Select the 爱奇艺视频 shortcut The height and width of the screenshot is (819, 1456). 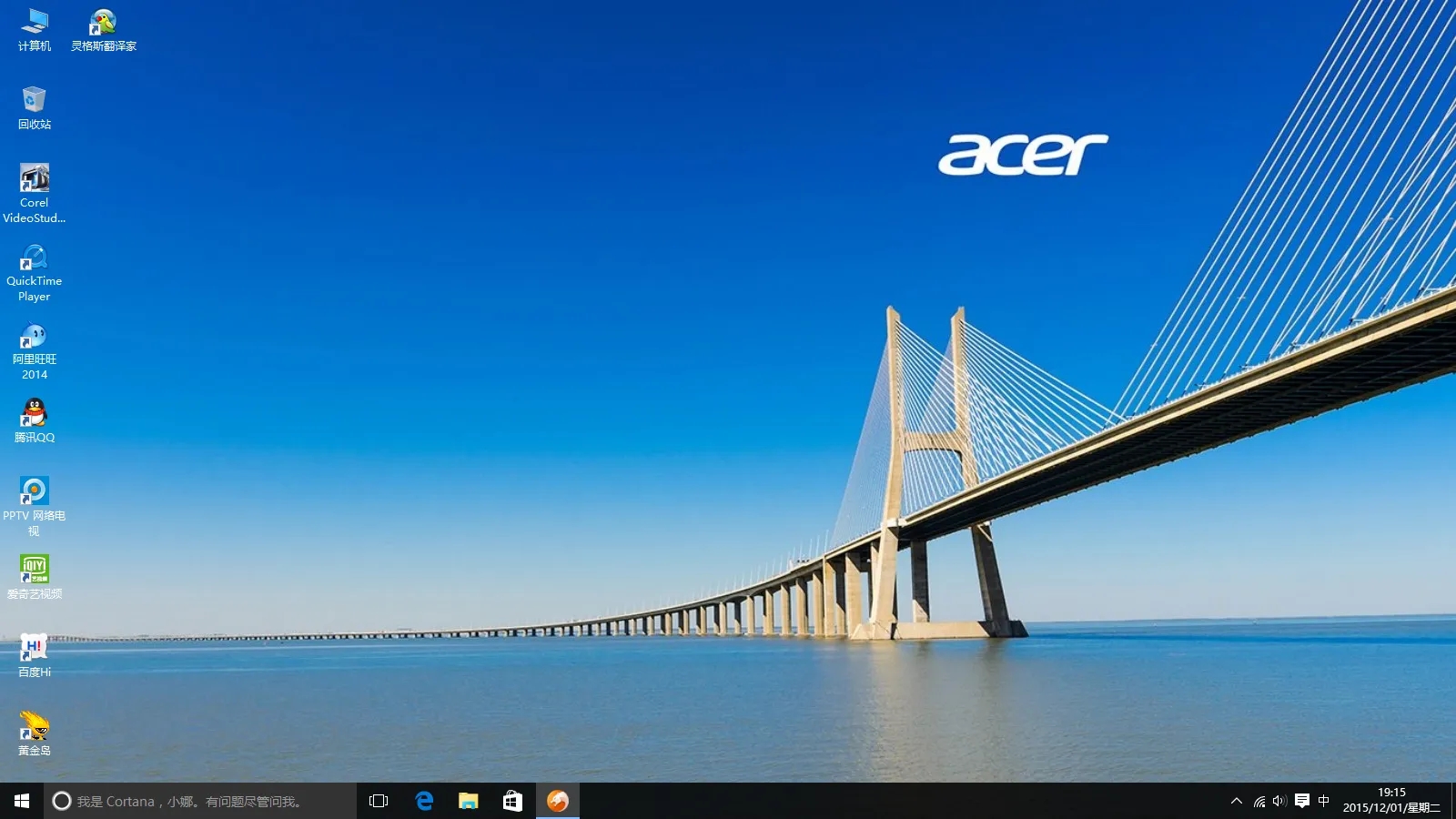pyautogui.click(x=35, y=577)
